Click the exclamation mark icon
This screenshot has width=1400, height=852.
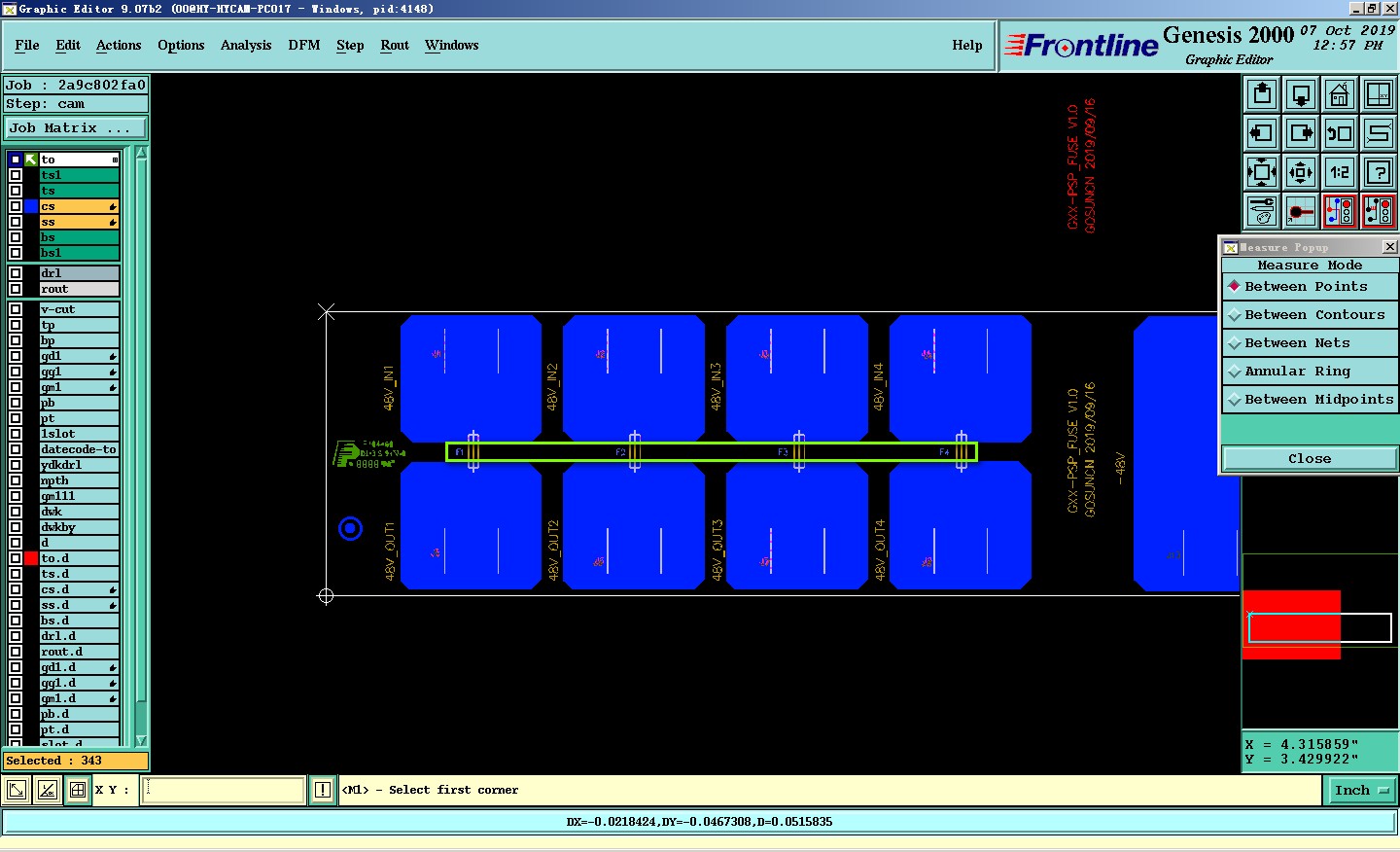pos(323,790)
